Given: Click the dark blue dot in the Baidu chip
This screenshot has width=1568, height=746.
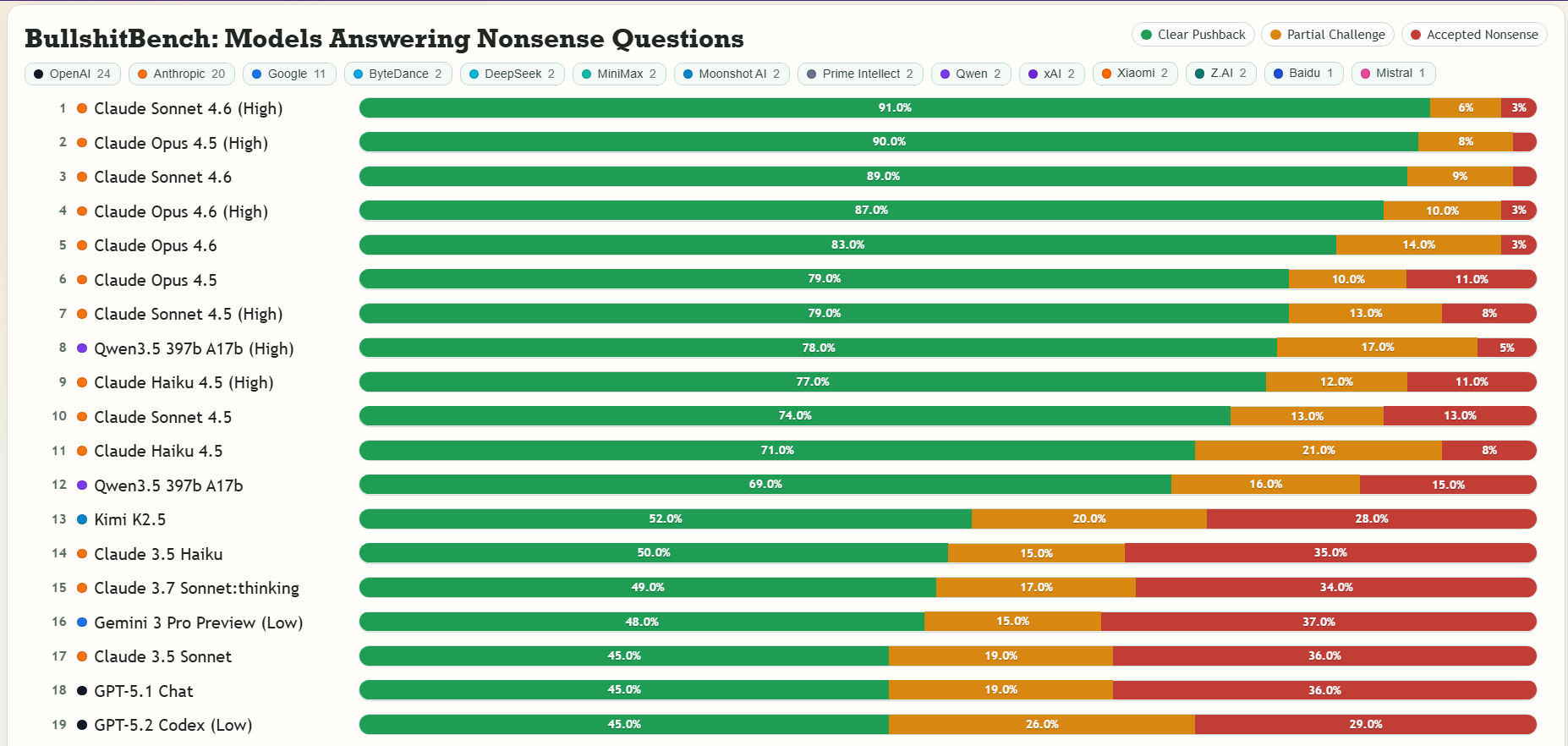Looking at the screenshot, I should [1279, 74].
